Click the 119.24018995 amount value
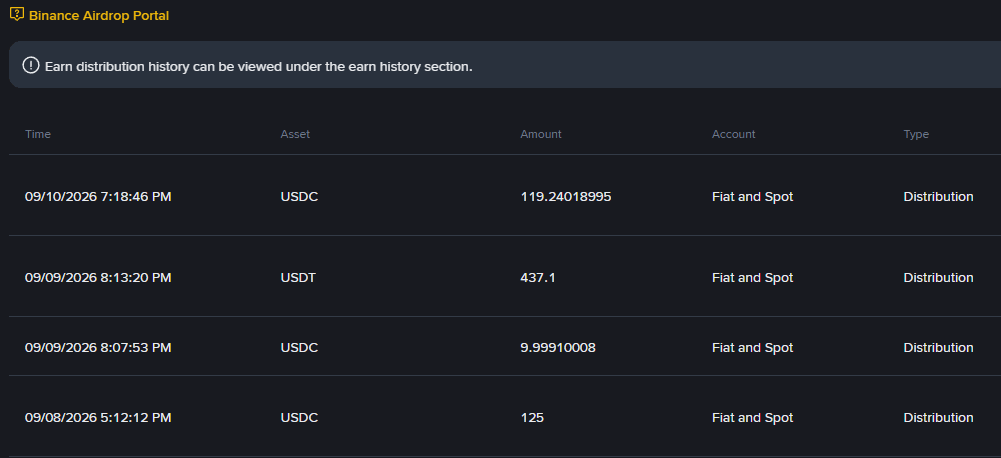Screen dimensions: 1001x458 [566, 197]
